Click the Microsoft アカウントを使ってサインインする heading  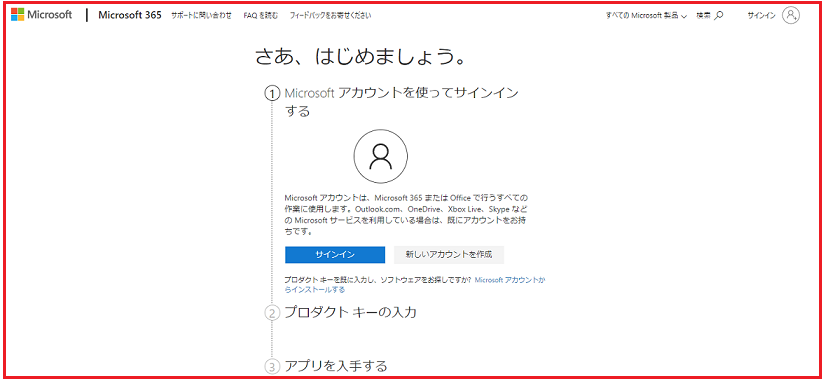click(402, 102)
